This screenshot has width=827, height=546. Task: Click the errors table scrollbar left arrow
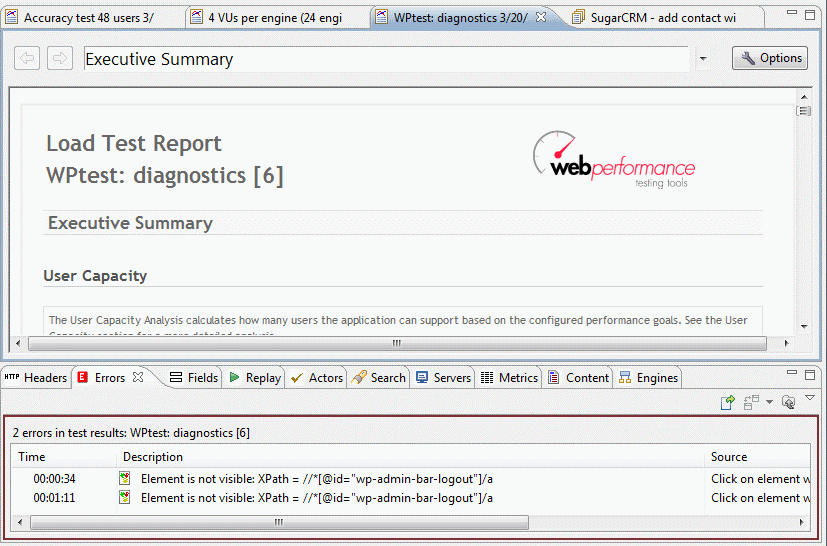coord(20,522)
